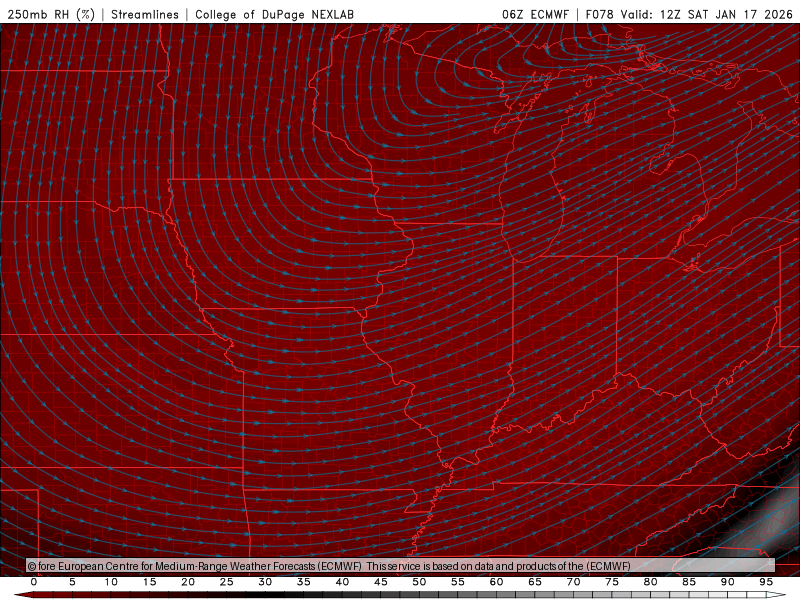Screen dimensions: 800x600
Task: Click the 'F078' forecast hour text
Action: 599,14
